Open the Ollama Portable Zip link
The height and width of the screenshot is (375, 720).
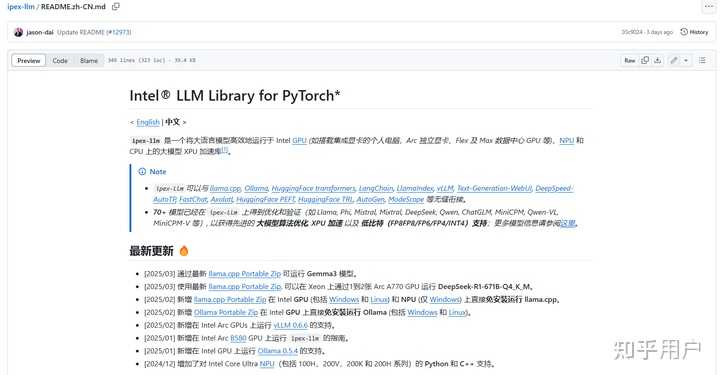(x=226, y=312)
